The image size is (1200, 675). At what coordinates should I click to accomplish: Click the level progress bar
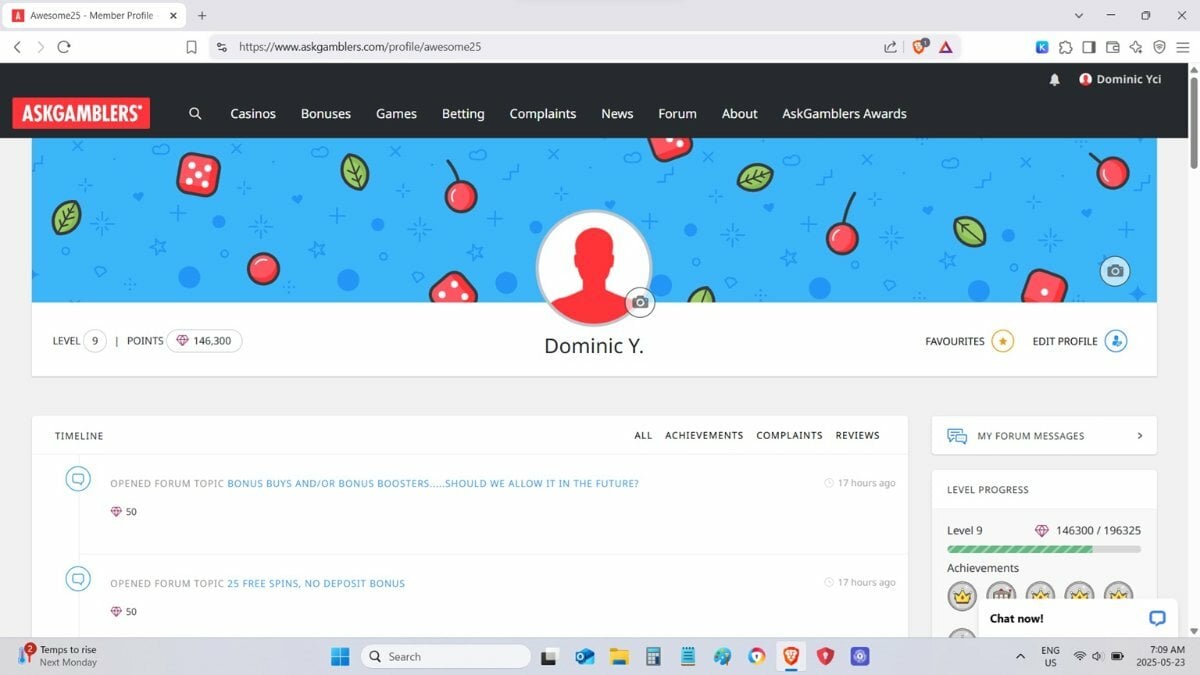pos(1044,549)
